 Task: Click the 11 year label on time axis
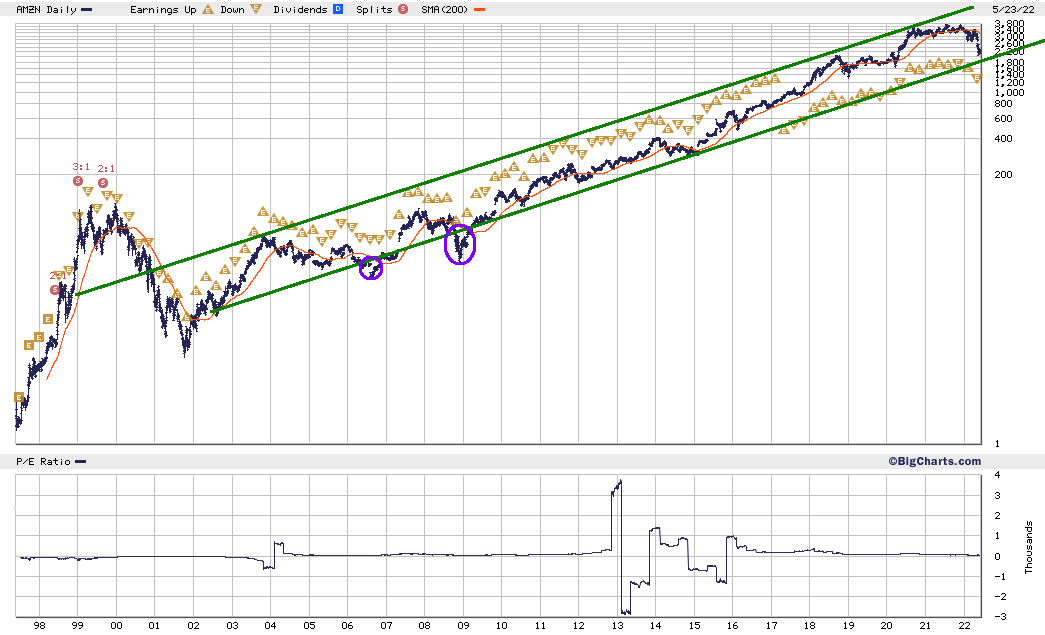[x=540, y=626]
